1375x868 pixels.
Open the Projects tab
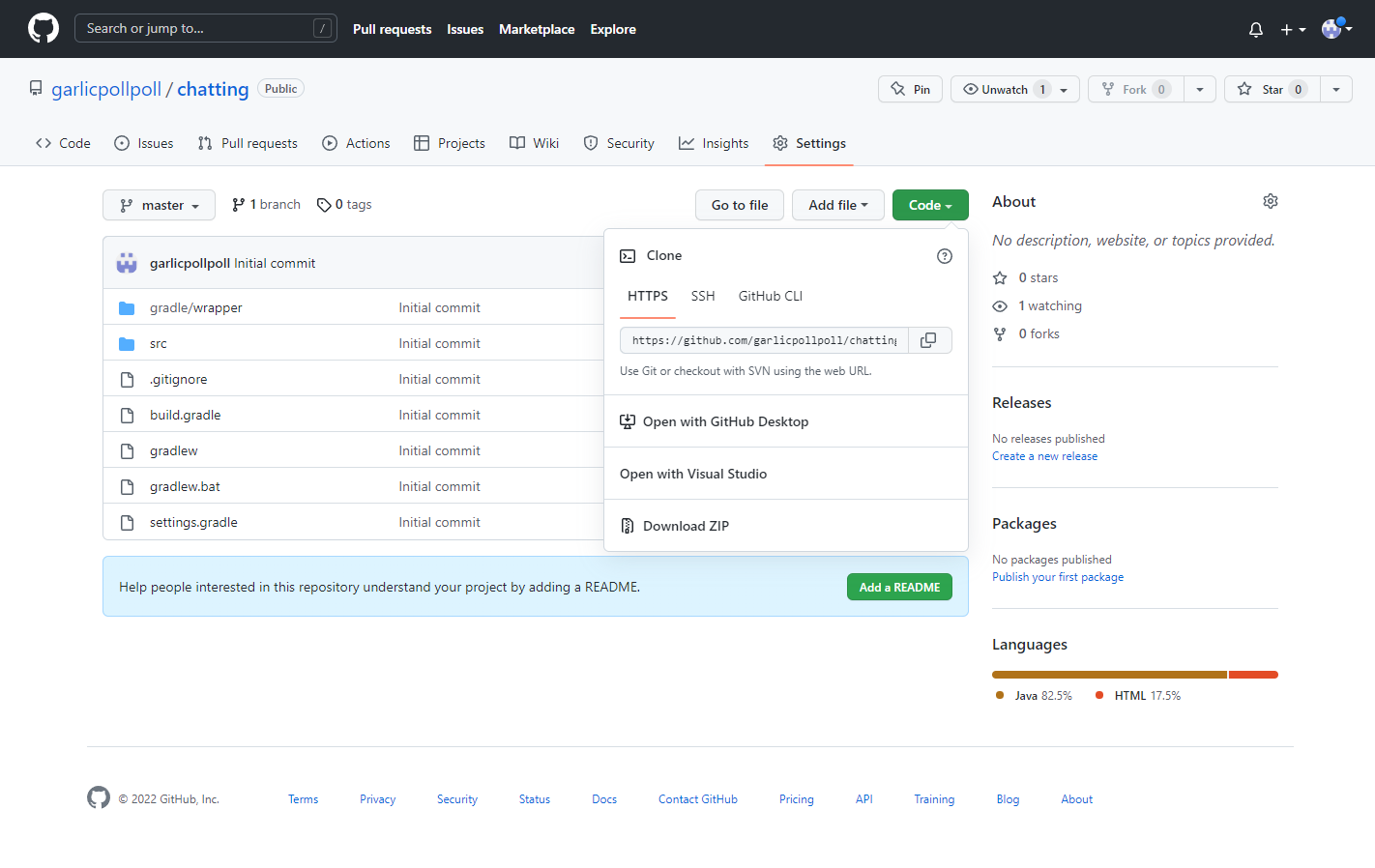[x=450, y=143]
